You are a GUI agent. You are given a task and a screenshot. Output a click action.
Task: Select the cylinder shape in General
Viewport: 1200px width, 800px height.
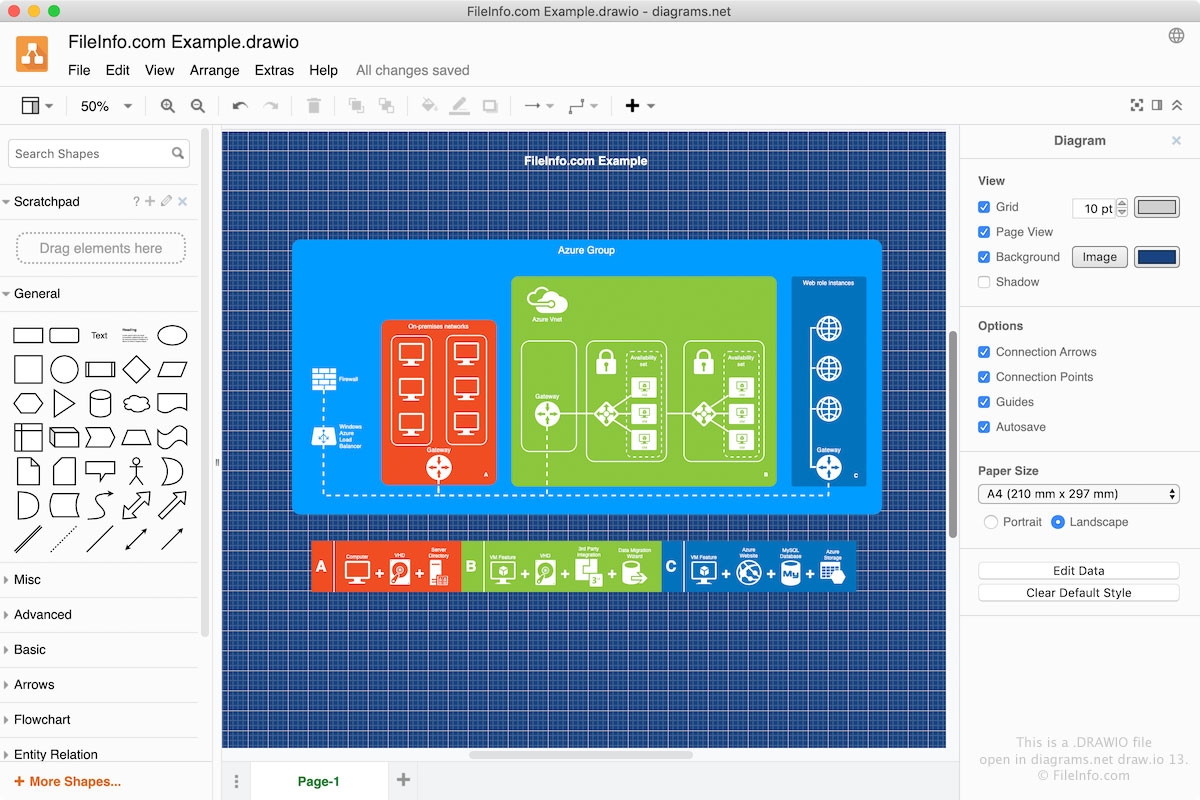pos(100,403)
